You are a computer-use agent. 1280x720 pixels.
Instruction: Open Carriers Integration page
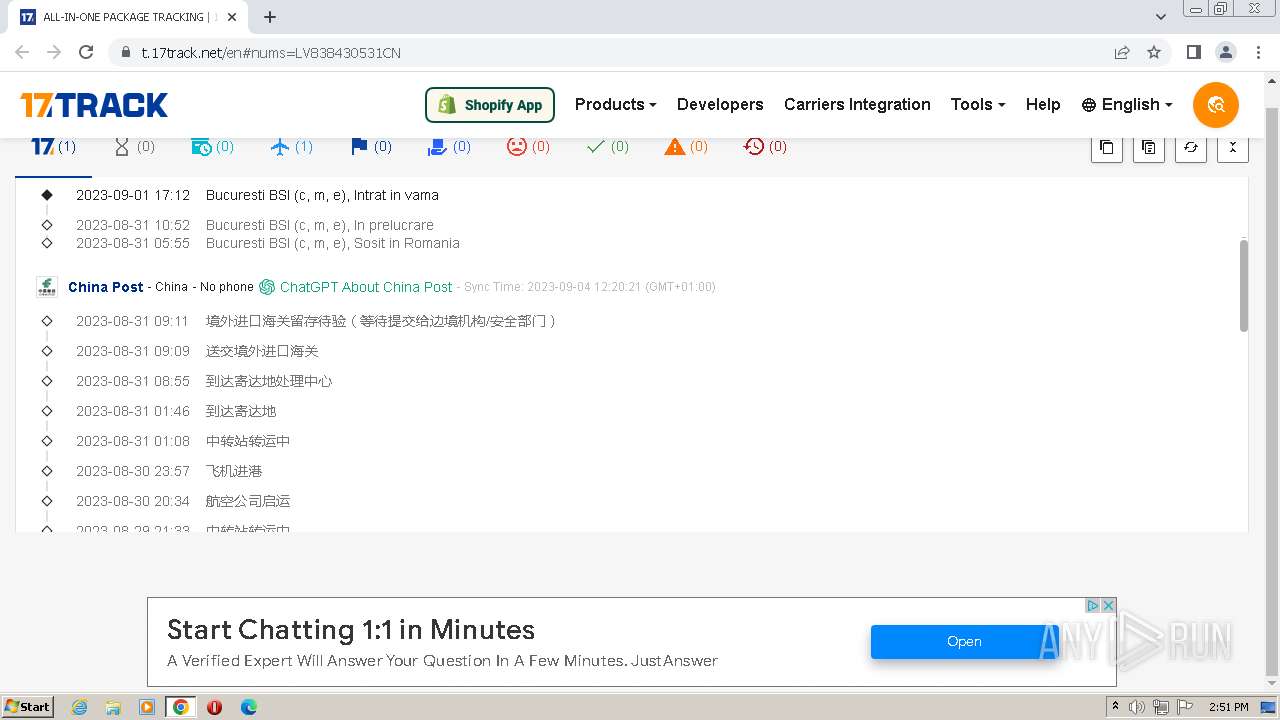coord(857,104)
